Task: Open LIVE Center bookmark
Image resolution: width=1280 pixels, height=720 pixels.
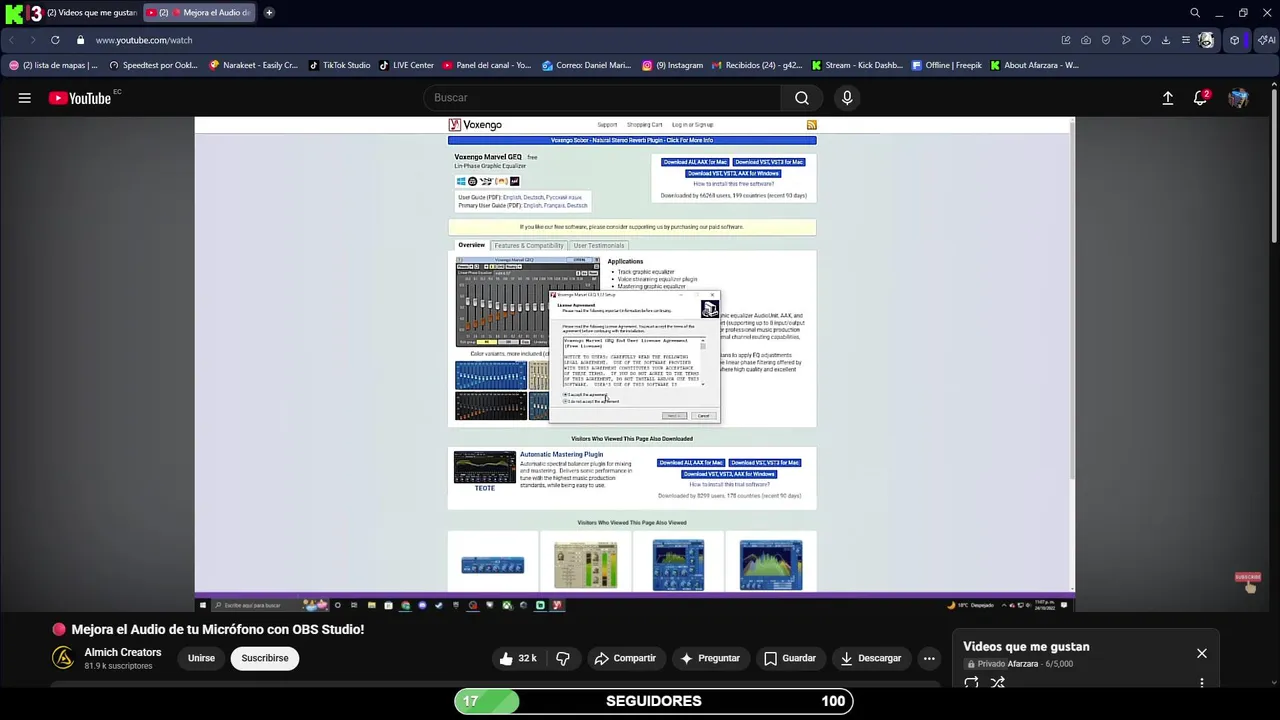Action: coord(407,65)
